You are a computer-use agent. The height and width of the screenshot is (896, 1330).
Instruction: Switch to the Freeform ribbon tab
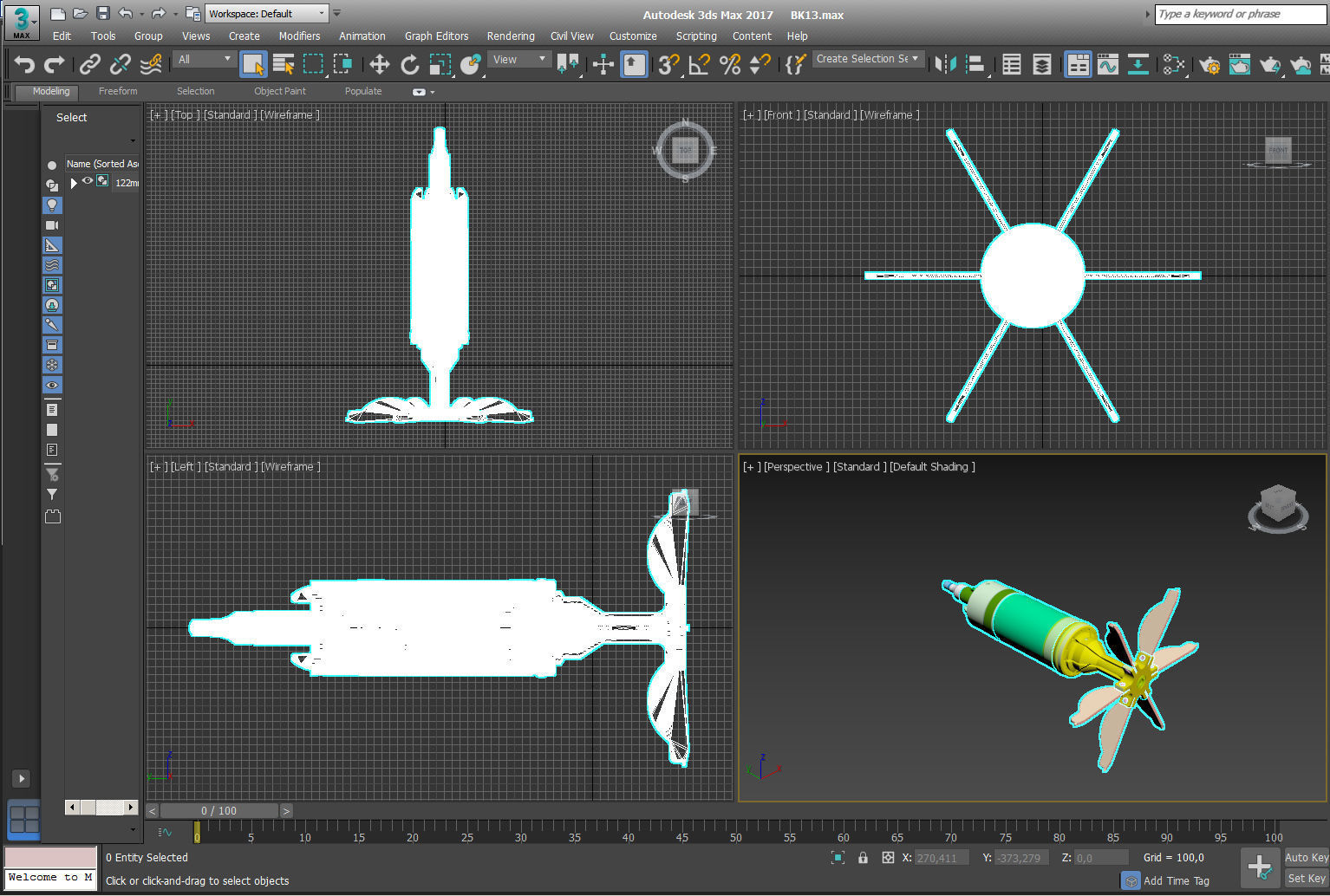(x=118, y=91)
